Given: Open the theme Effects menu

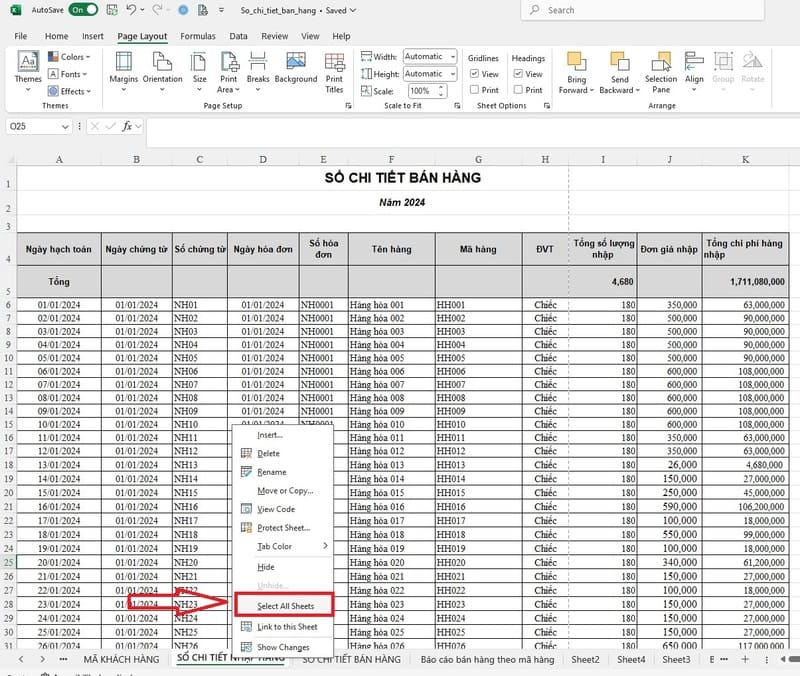Looking at the screenshot, I should point(69,91).
